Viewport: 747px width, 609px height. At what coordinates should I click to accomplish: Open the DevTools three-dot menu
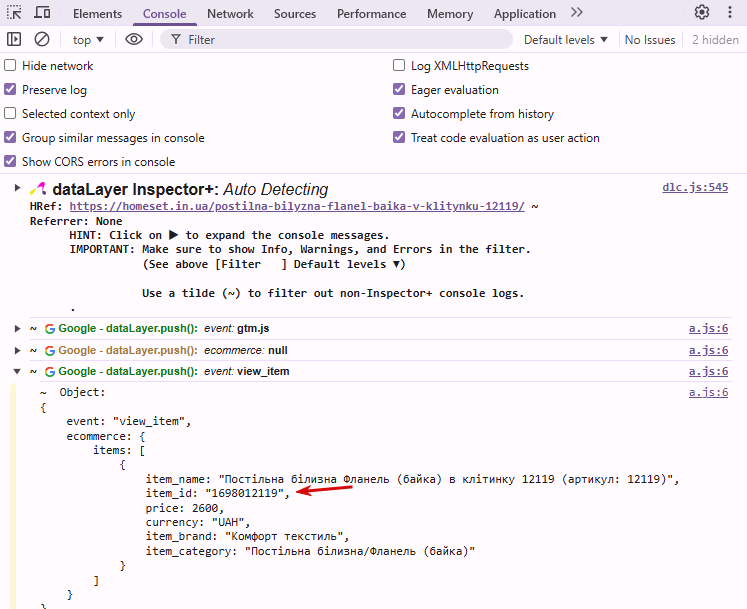(731, 13)
